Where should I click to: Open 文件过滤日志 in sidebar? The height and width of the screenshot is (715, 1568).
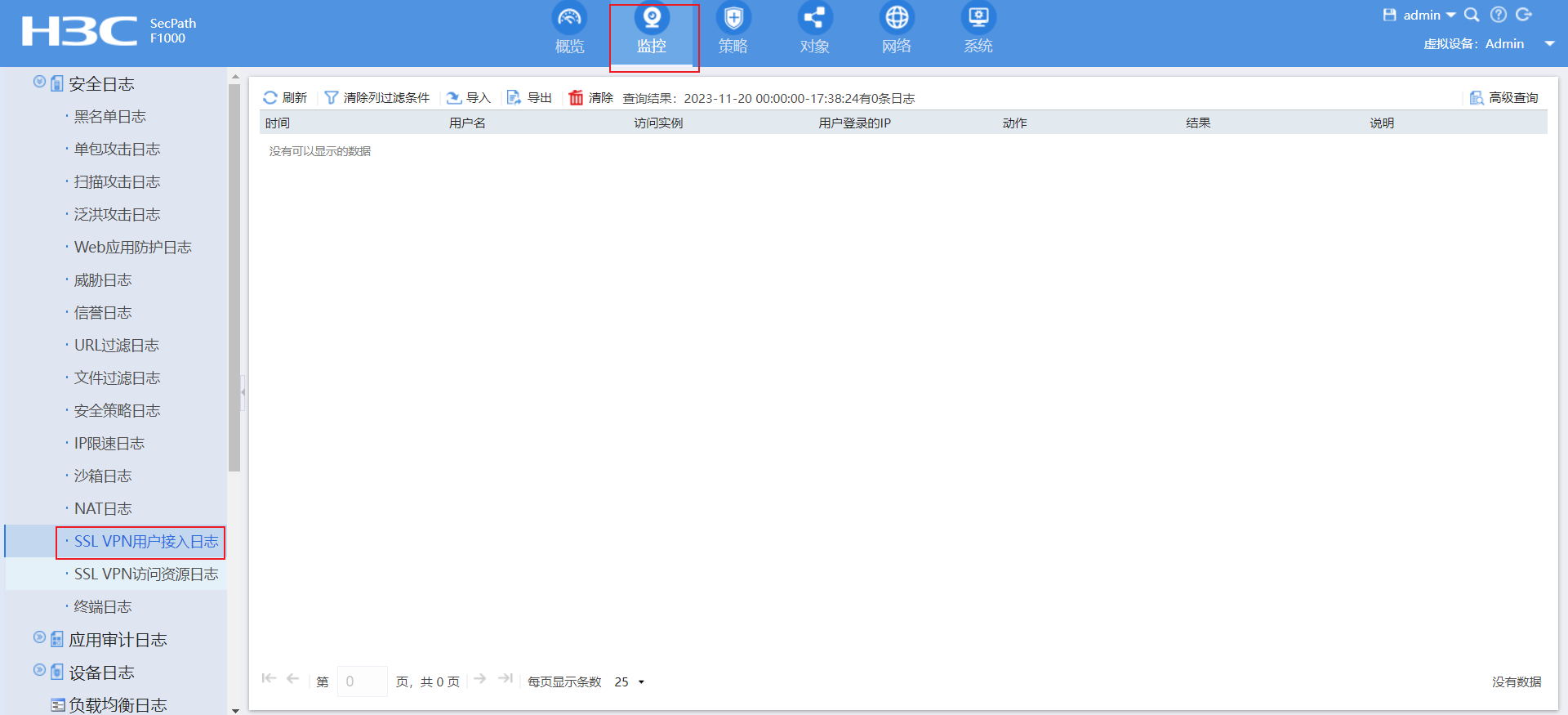117,378
